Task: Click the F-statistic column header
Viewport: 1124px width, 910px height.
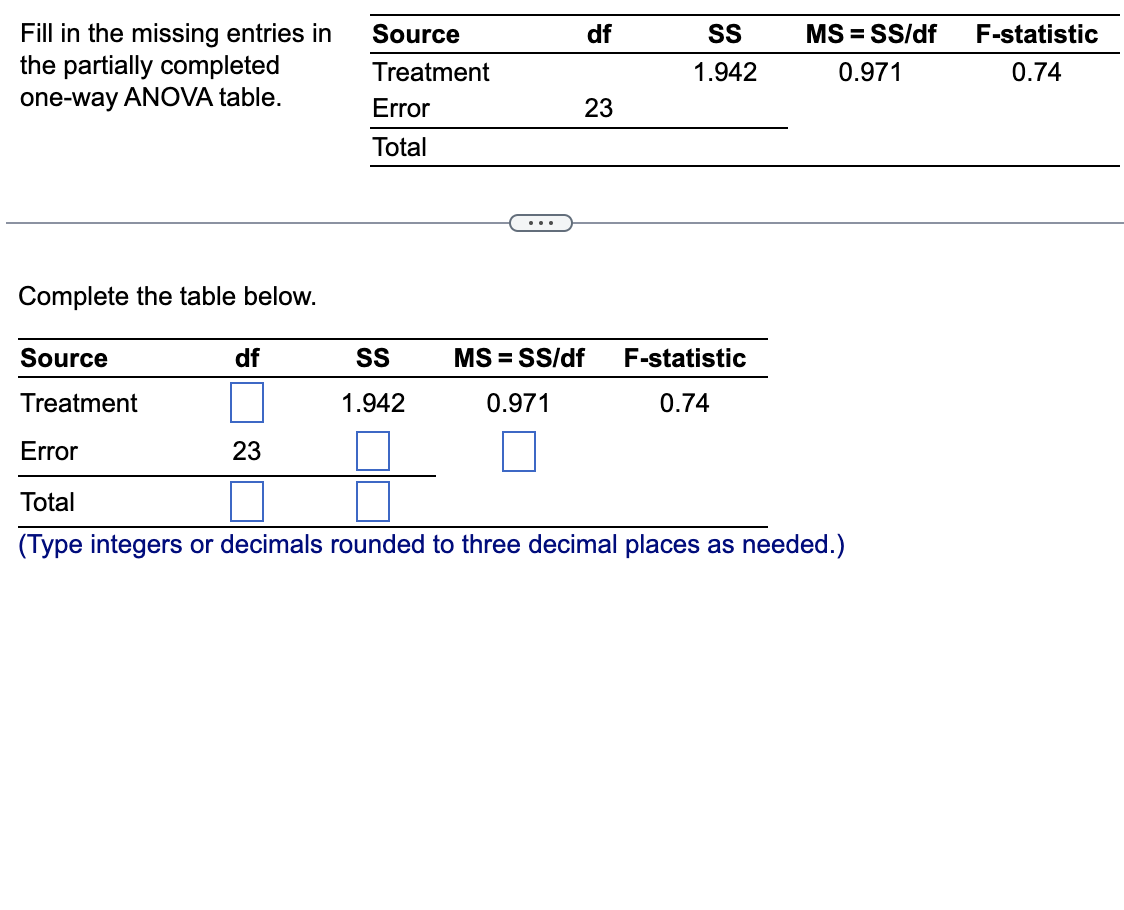Action: 686,358
